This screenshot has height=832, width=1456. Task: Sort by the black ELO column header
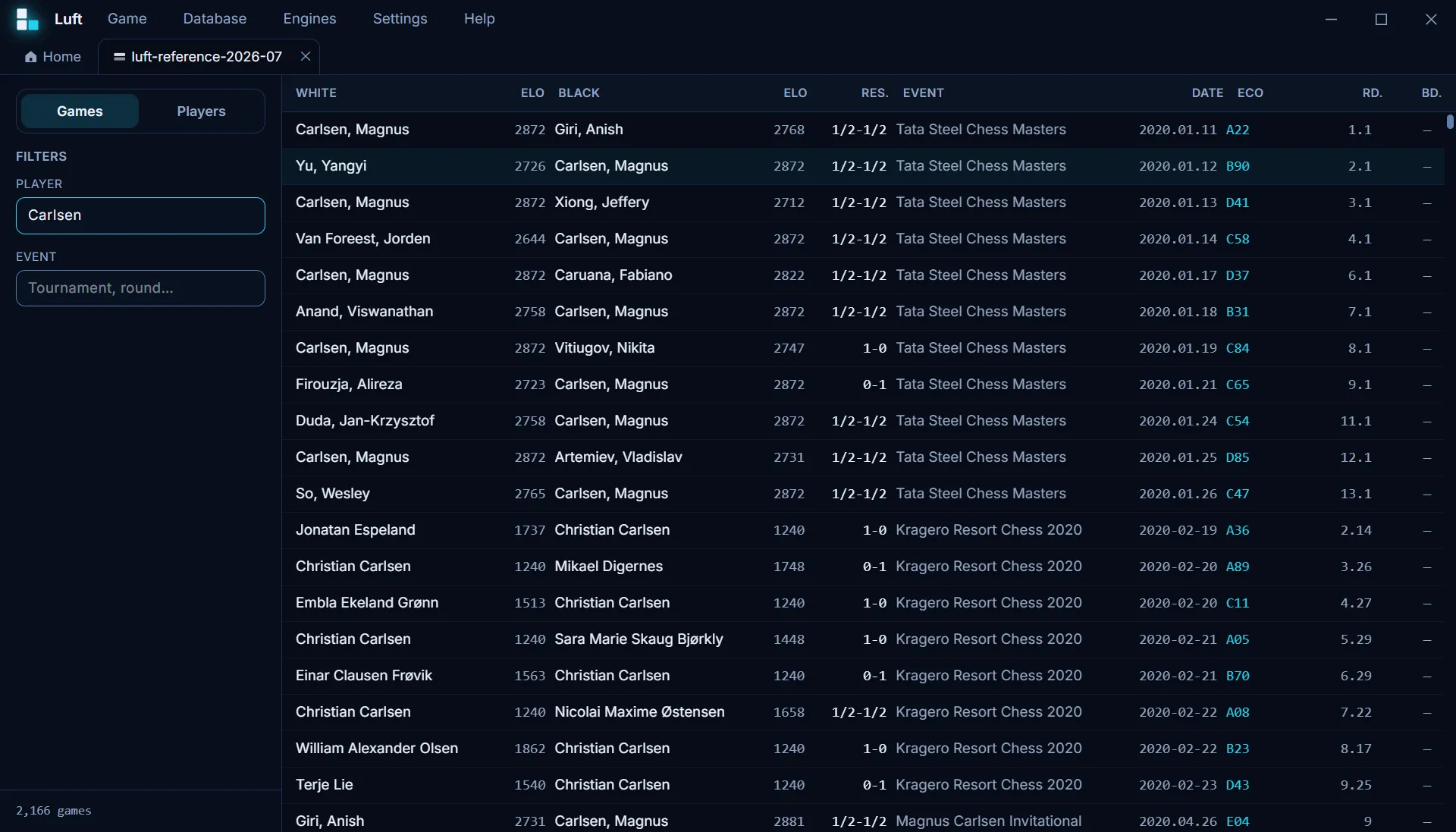[x=795, y=93]
